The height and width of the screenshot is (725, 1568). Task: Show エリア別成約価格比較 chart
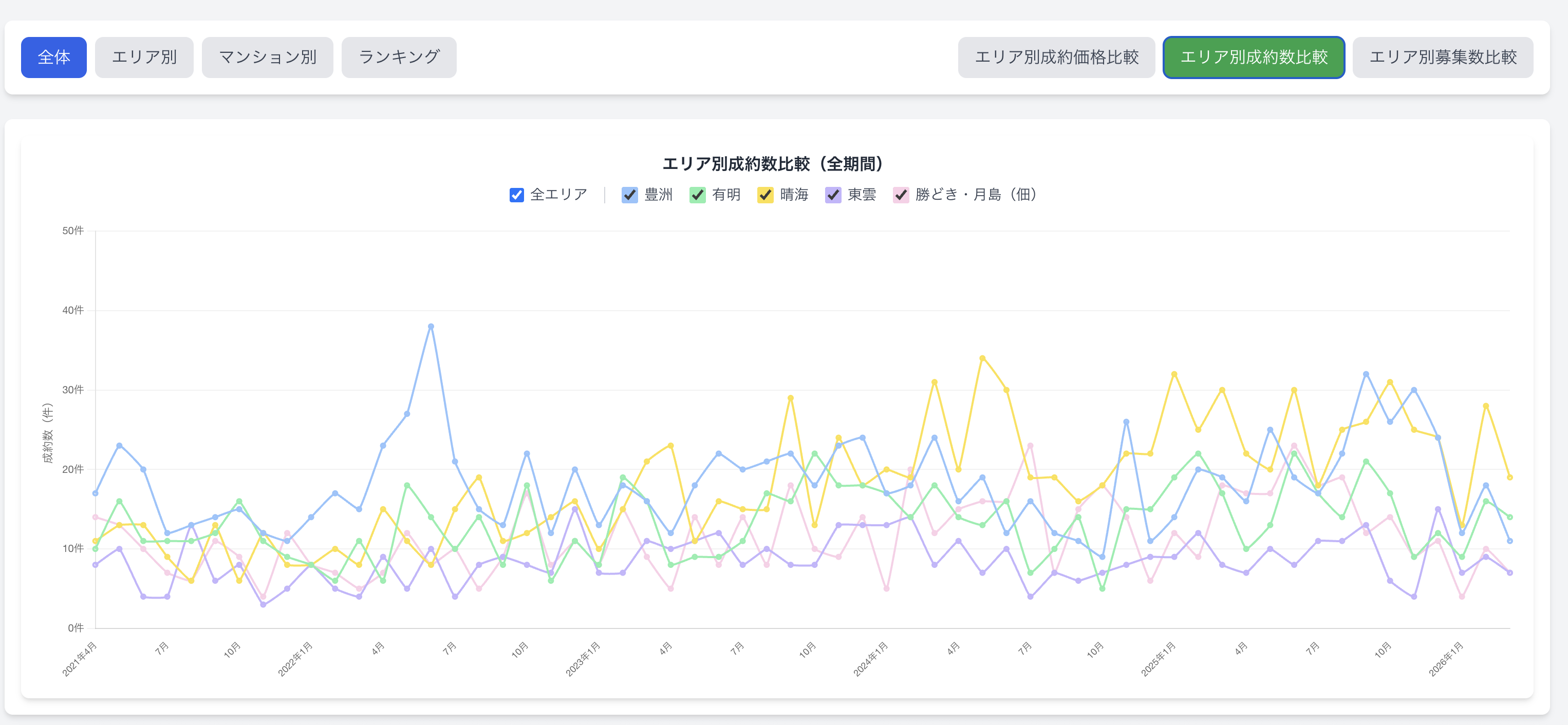point(1056,57)
